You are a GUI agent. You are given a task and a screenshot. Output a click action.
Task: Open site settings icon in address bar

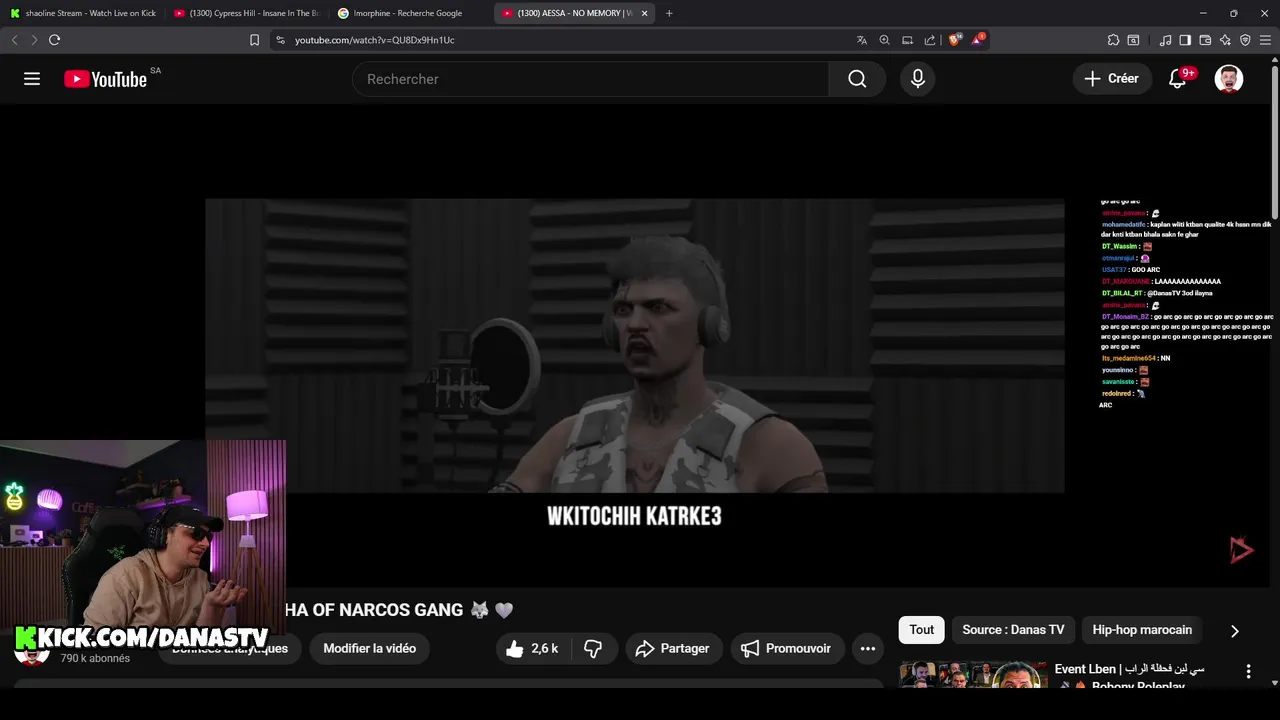[280, 40]
